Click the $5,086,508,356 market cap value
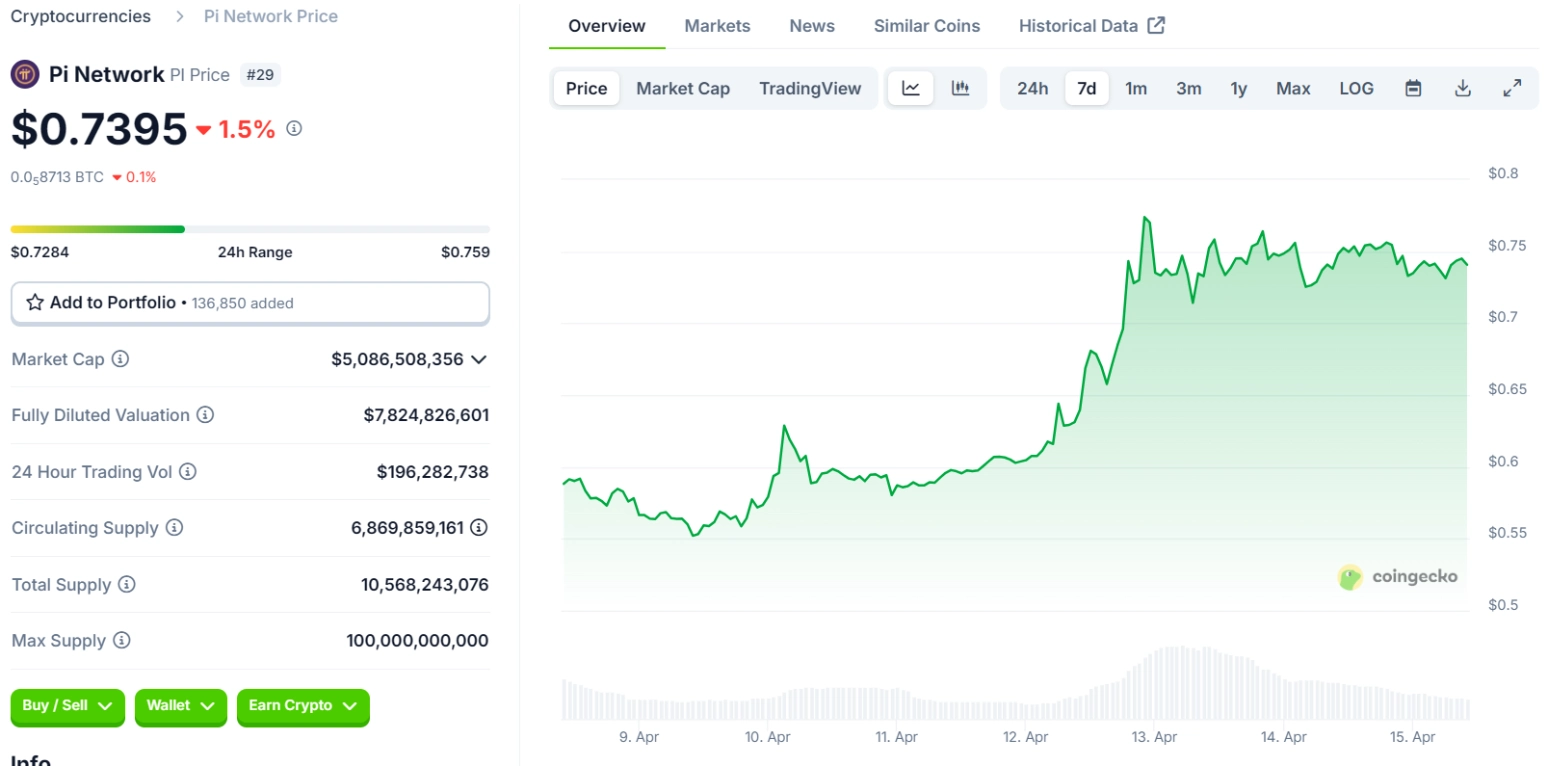 (x=397, y=359)
